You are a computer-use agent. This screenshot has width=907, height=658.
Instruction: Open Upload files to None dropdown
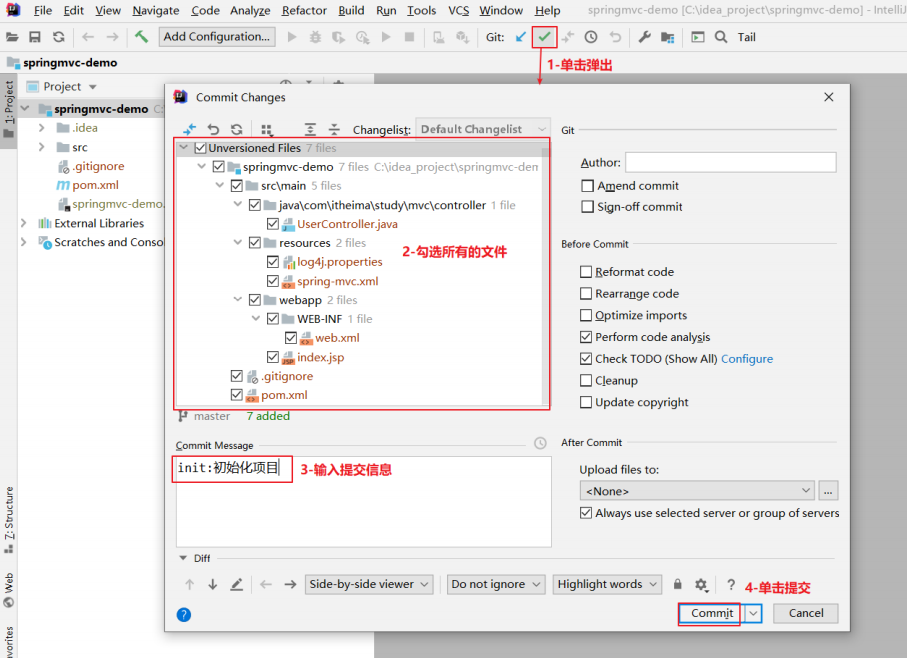point(697,491)
